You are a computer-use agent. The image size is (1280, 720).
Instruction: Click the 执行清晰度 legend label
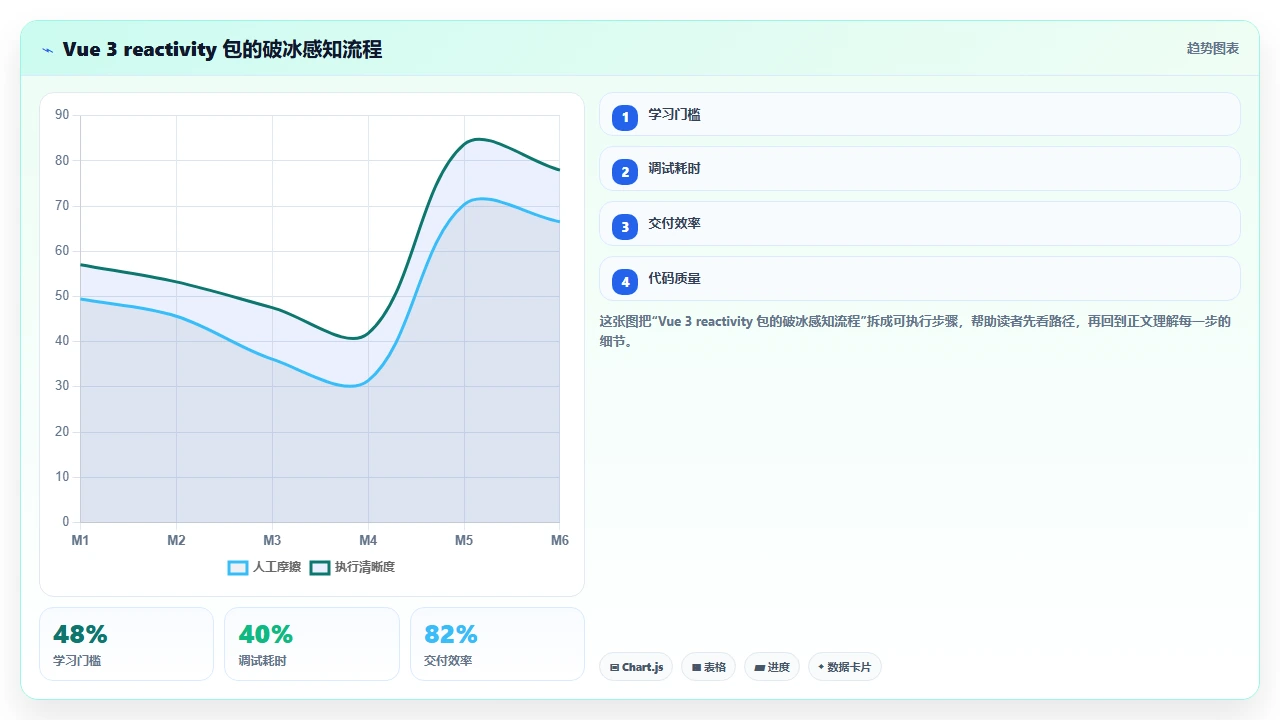[365, 567]
